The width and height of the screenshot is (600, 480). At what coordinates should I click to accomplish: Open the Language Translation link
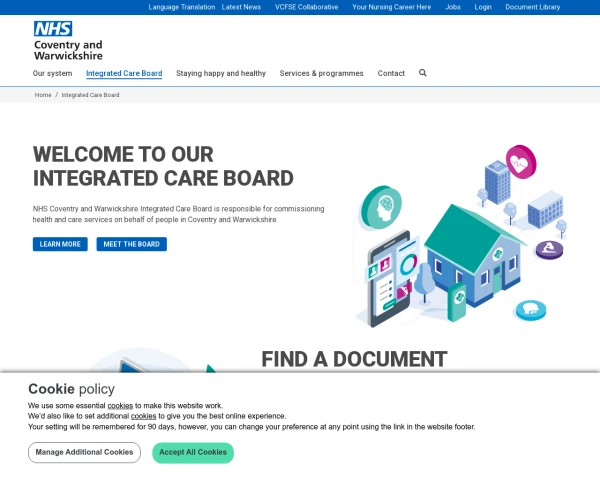tap(182, 7)
